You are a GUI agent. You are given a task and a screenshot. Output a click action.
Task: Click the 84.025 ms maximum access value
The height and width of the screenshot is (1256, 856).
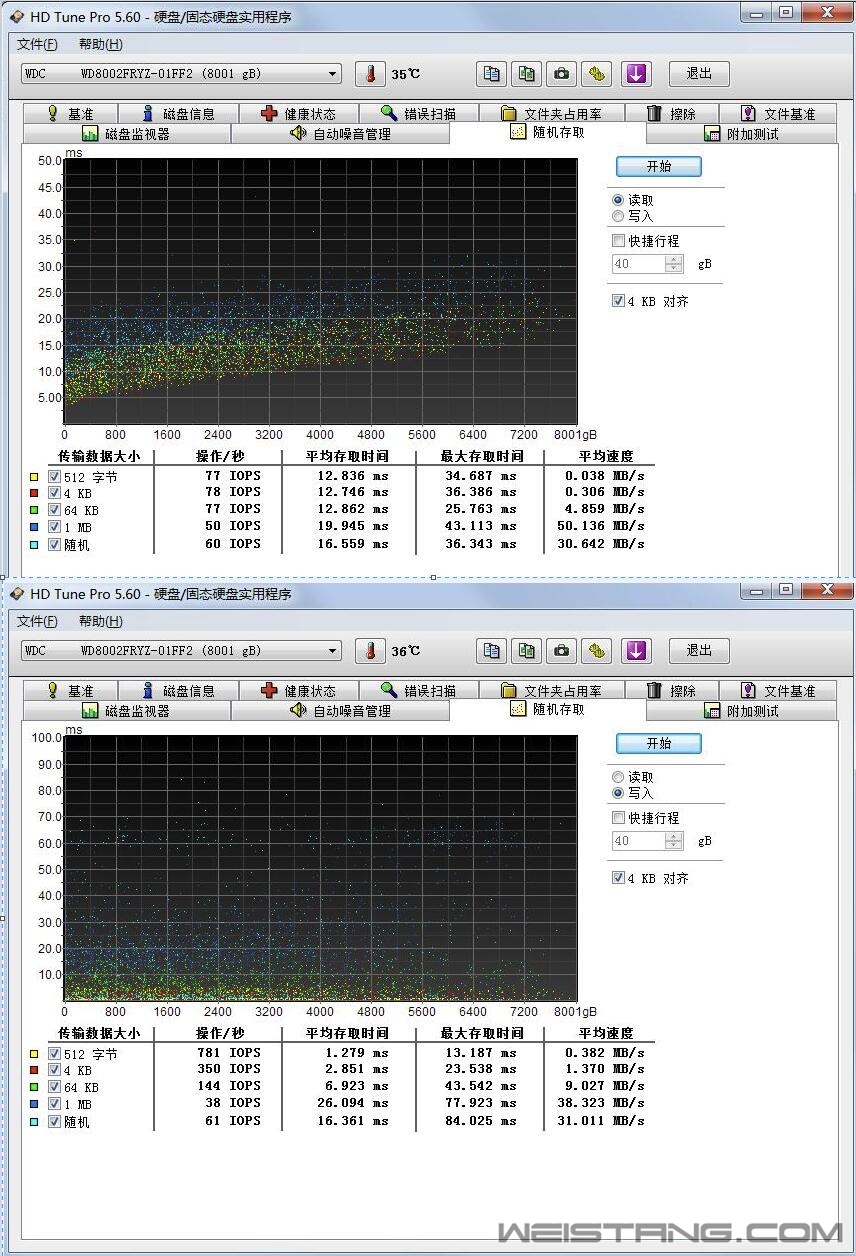pyautogui.click(x=481, y=1121)
